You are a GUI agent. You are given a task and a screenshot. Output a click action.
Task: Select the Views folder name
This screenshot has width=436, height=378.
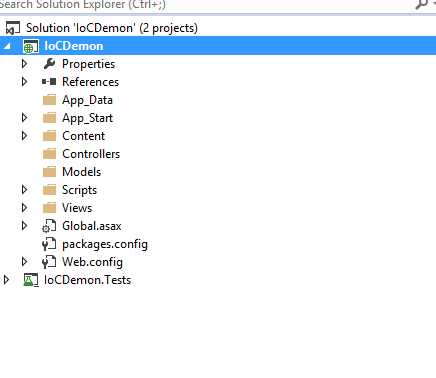pyautogui.click(x=77, y=208)
